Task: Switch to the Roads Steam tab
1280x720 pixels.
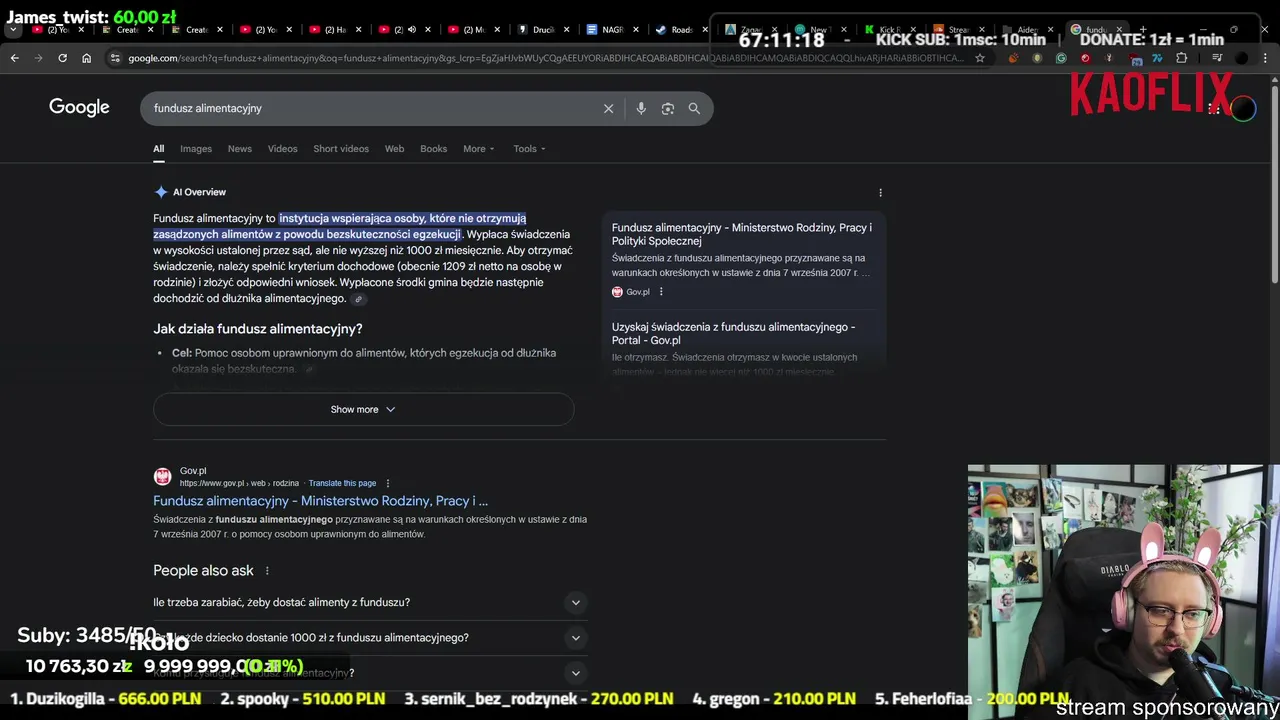Action: [x=681, y=30]
